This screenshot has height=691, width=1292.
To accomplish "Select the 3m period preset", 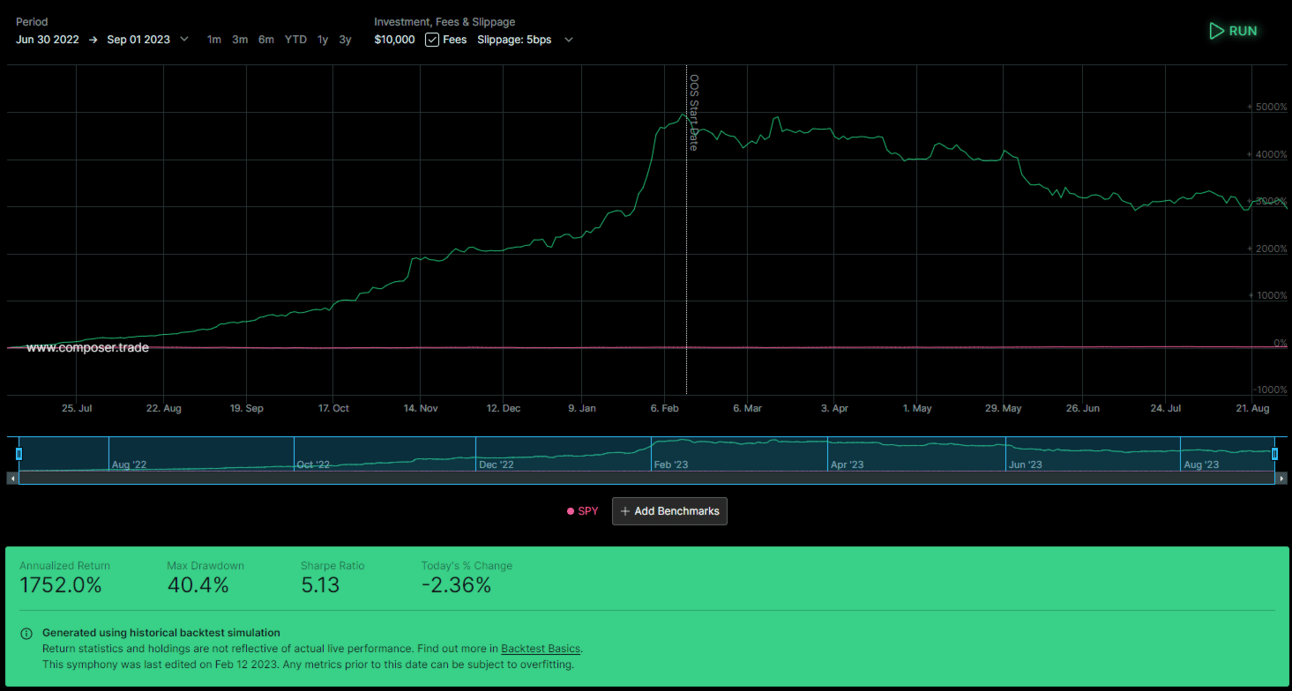I will coord(240,40).
